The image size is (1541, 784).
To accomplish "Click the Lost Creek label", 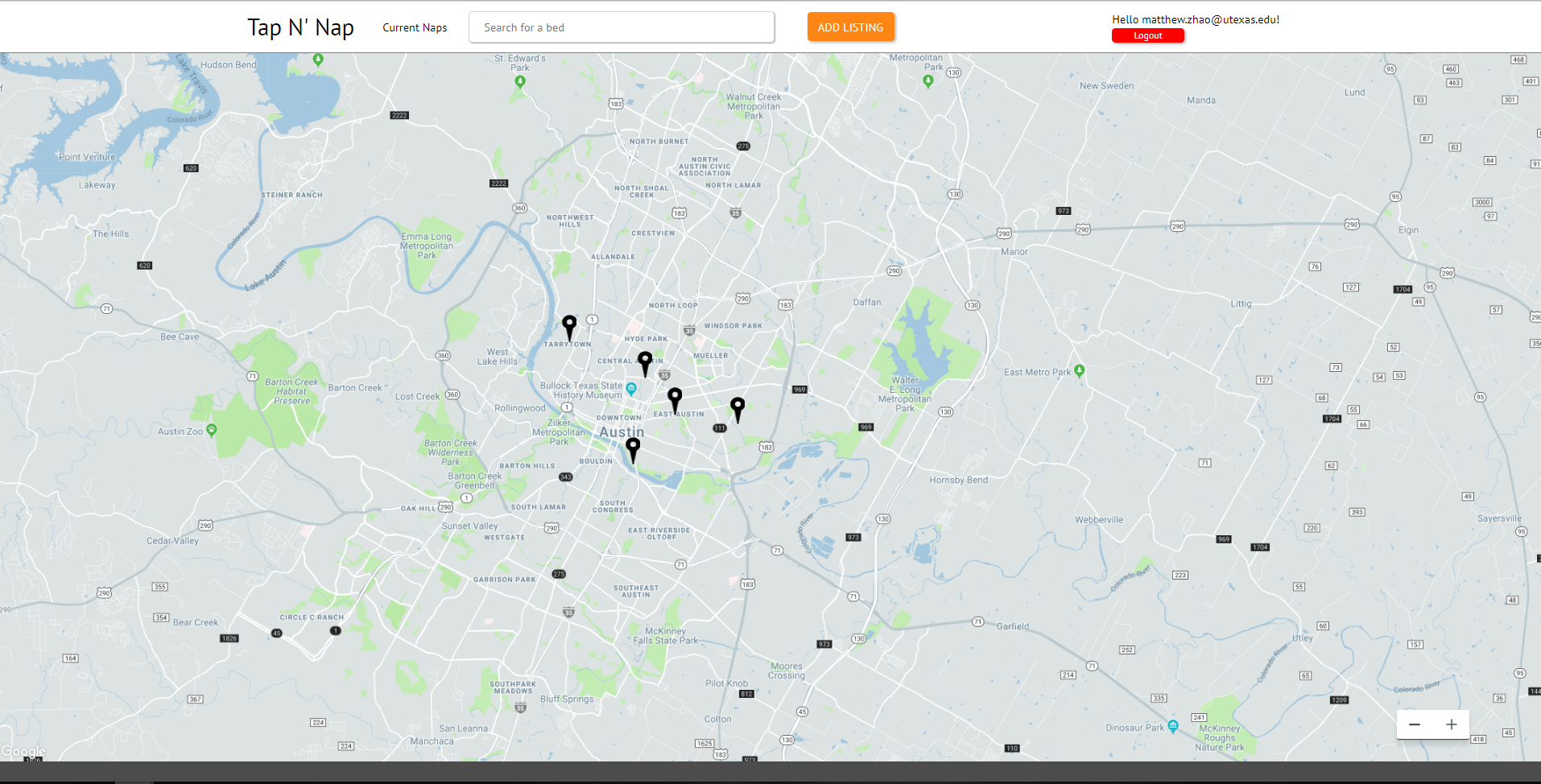I will click(417, 397).
